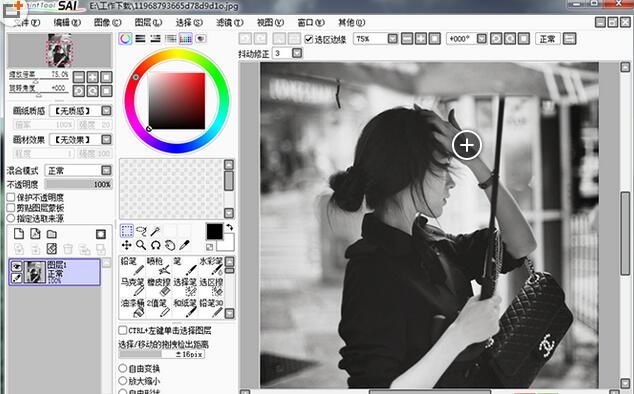Choose the 马克笔 marker brush
This screenshot has height=394, width=634.
132,287
